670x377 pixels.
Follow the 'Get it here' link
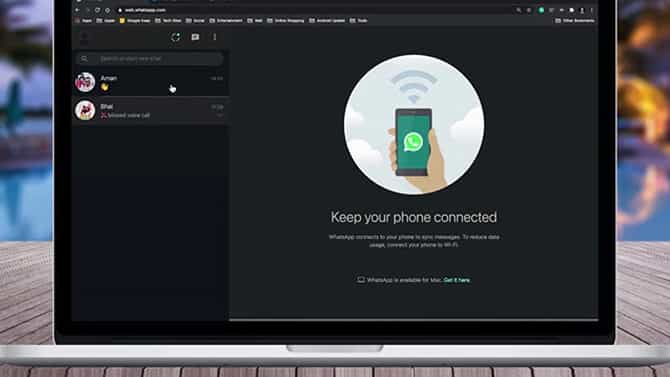[457, 280]
